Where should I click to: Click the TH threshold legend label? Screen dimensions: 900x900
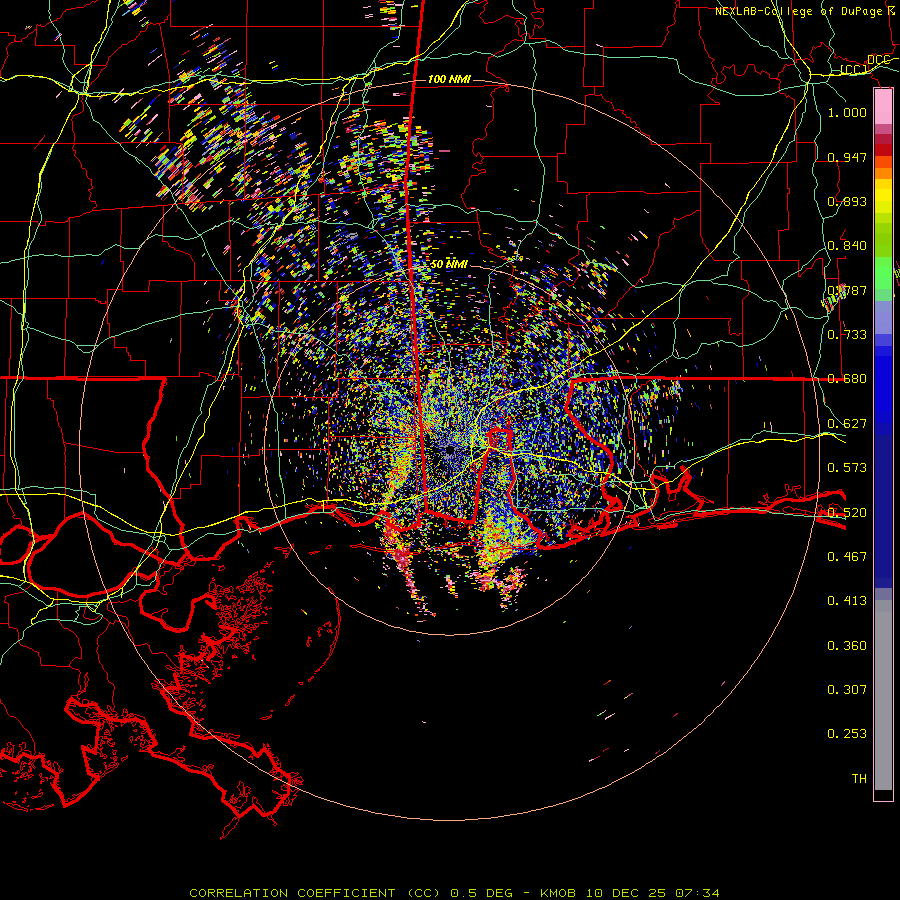tap(859, 779)
